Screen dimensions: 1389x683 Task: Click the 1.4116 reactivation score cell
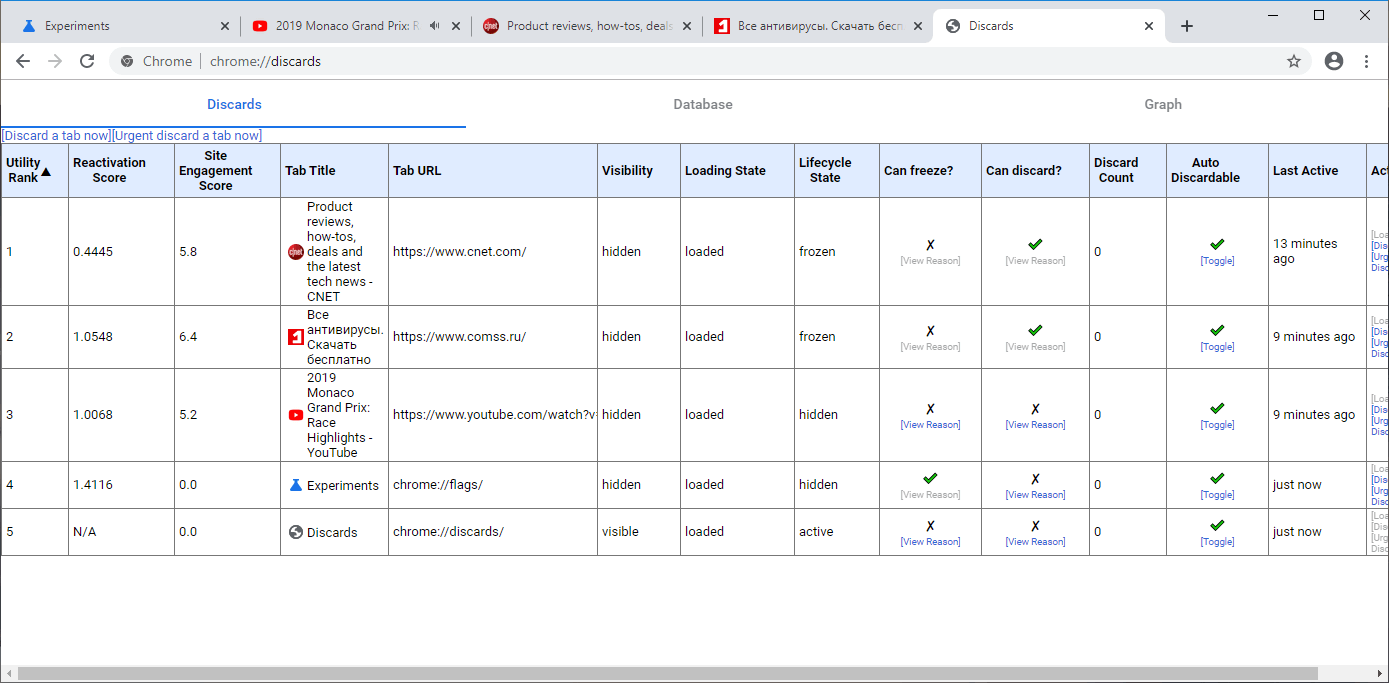(121, 485)
